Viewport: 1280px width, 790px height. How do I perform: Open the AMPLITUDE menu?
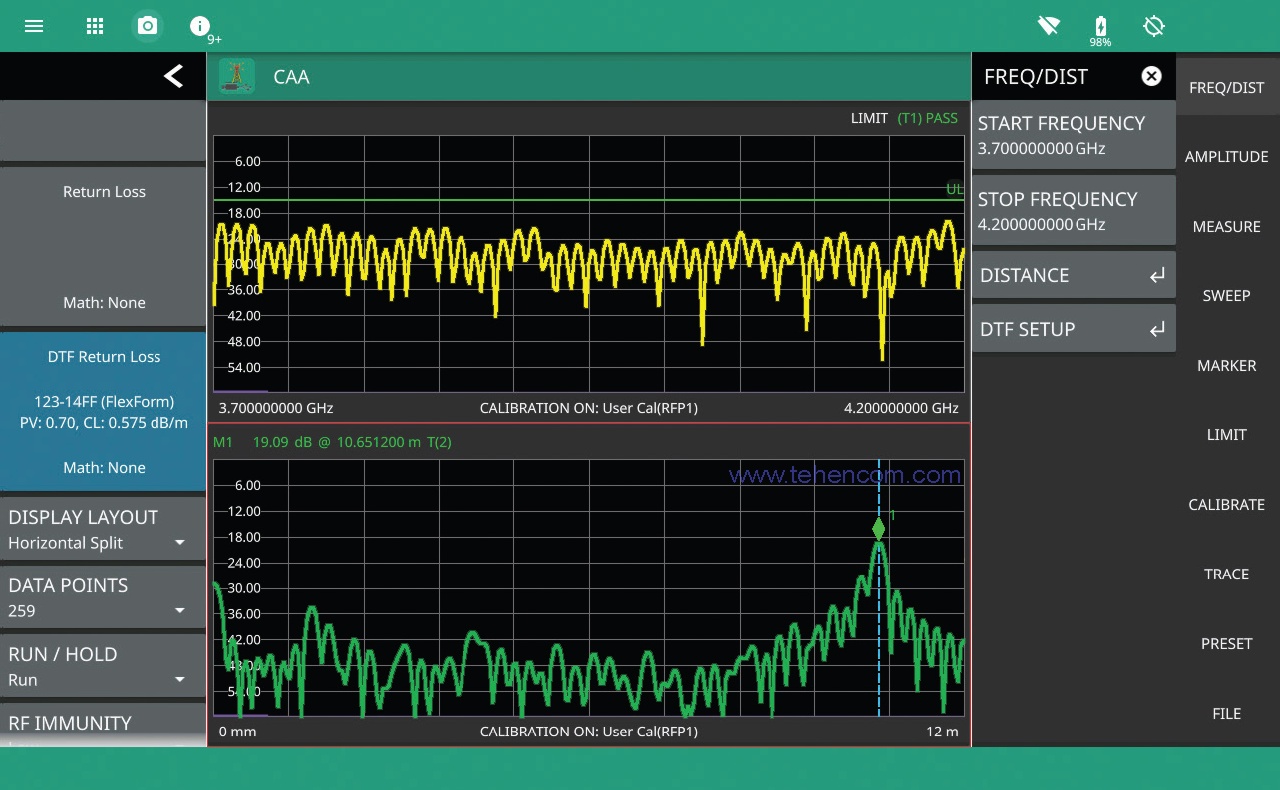[1227, 157]
